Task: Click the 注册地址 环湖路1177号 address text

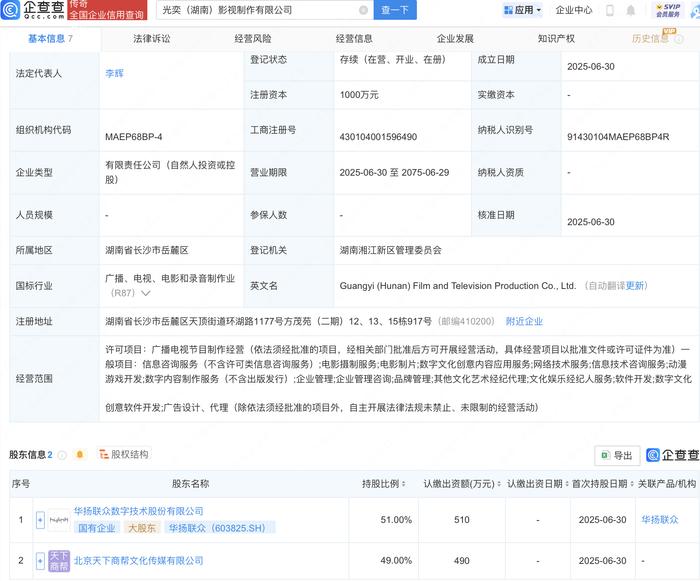Action: coord(268,322)
